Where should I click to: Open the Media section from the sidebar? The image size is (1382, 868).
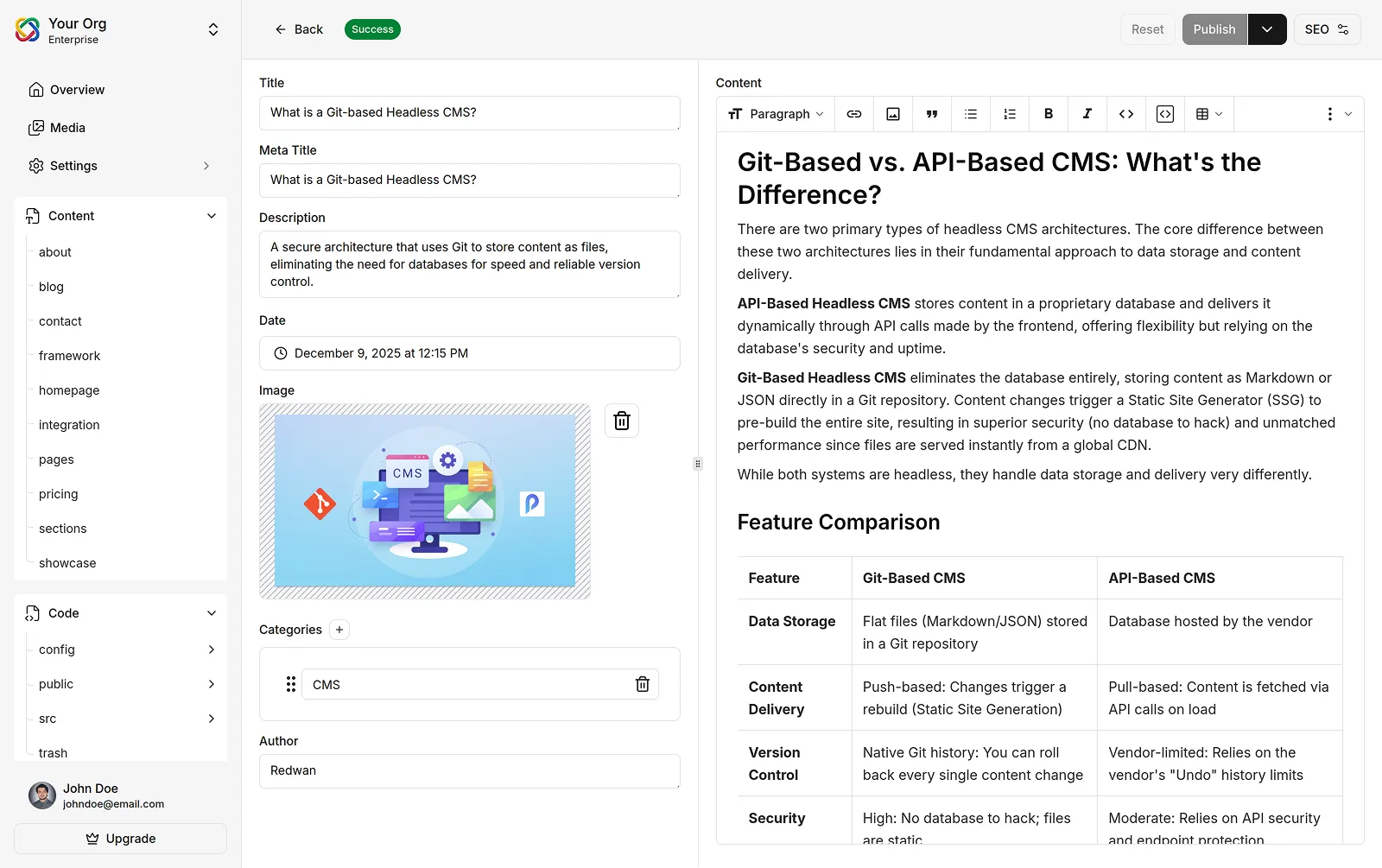coord(67,127)
